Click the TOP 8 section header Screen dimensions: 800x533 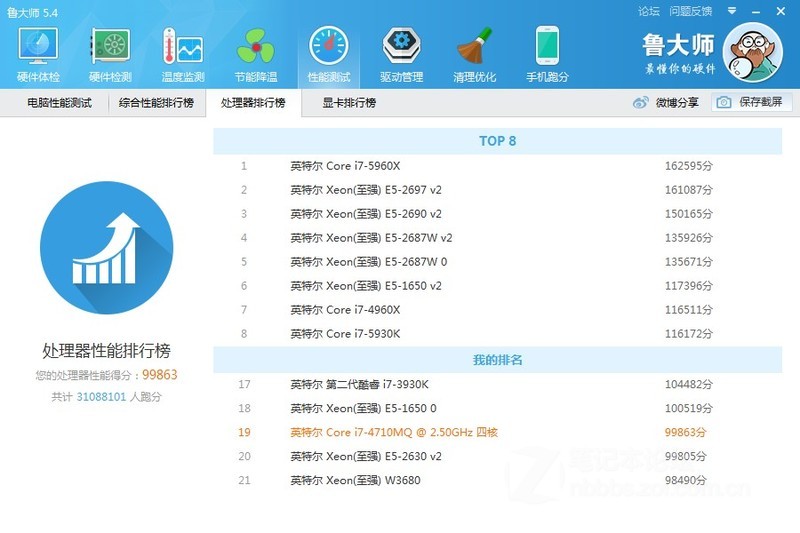pos(497,141)
